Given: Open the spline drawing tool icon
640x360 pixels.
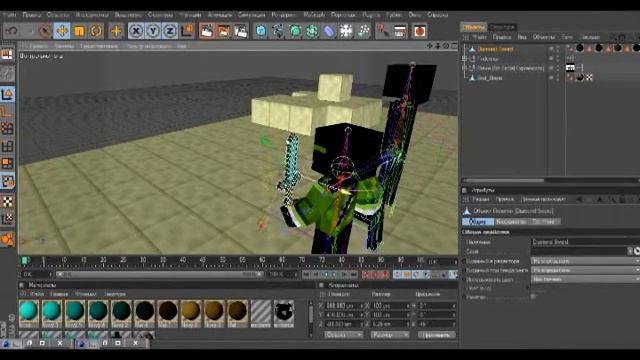Looking at the screenshot, I should [x=278, y=31].
